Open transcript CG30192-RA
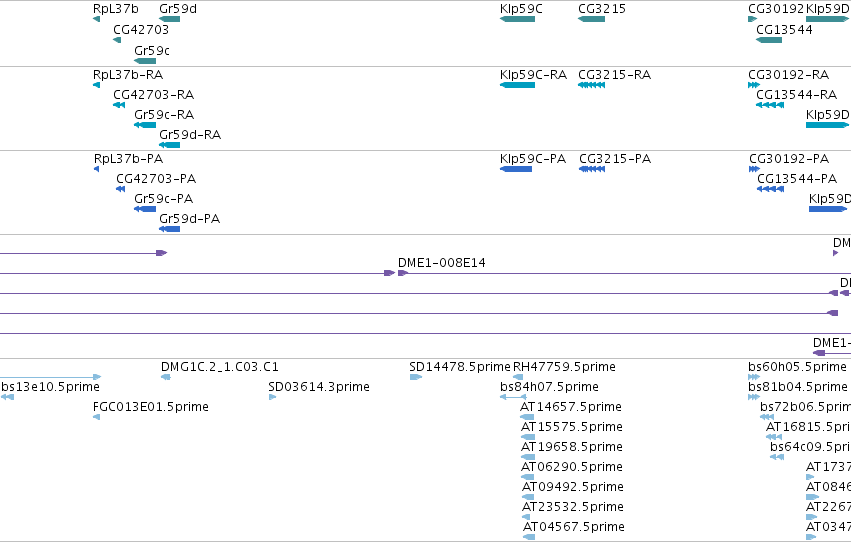Viewport: 851px width, 542px height. 754,85
